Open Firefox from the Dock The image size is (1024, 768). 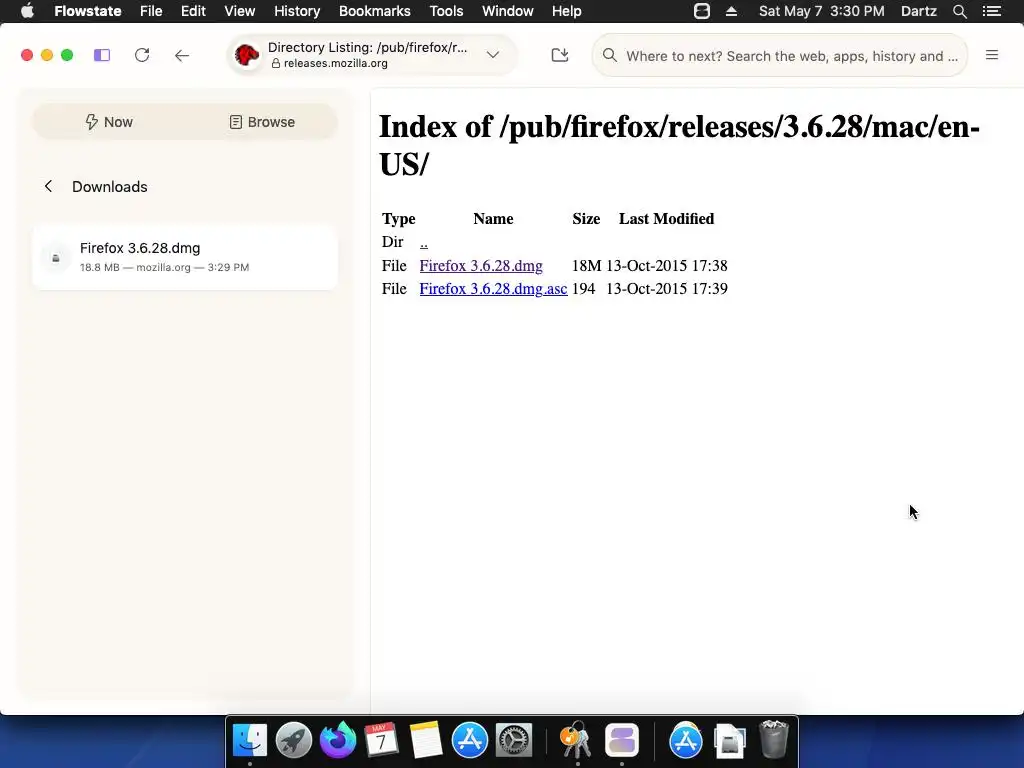click(x=338, y=740)
